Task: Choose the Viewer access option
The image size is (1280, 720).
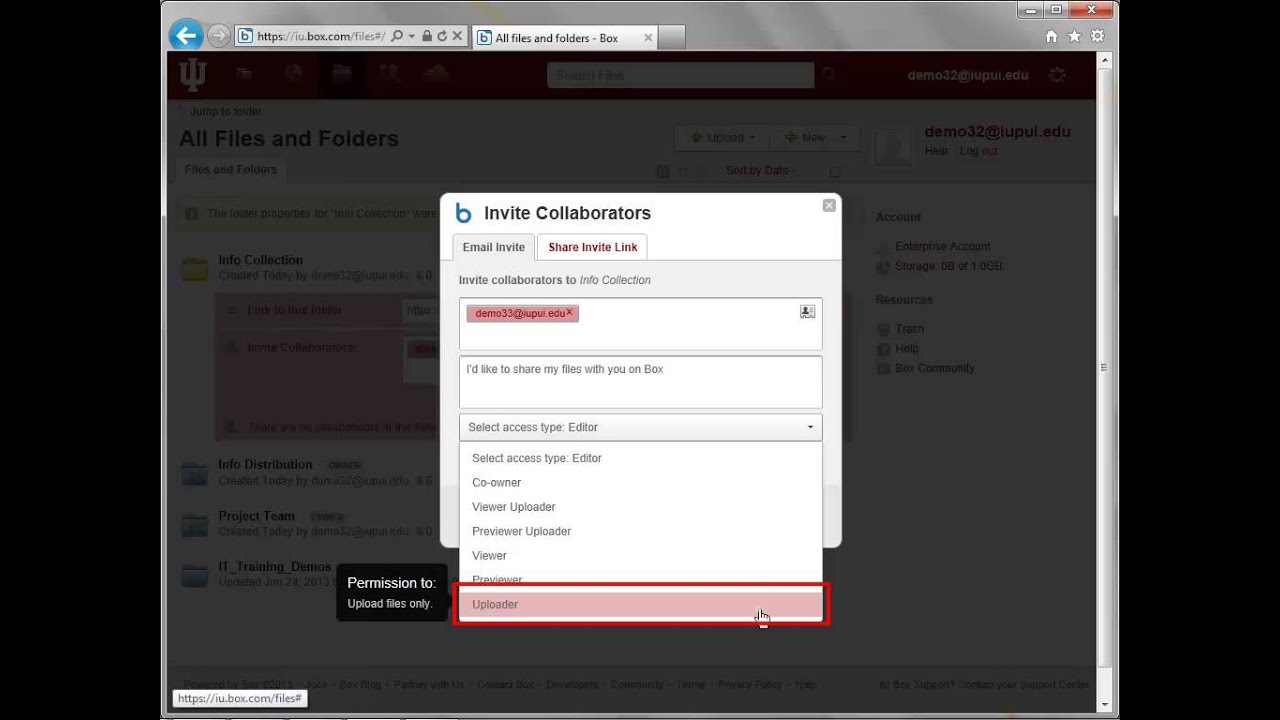Action: pyautogui.click(x=641, y=555)
